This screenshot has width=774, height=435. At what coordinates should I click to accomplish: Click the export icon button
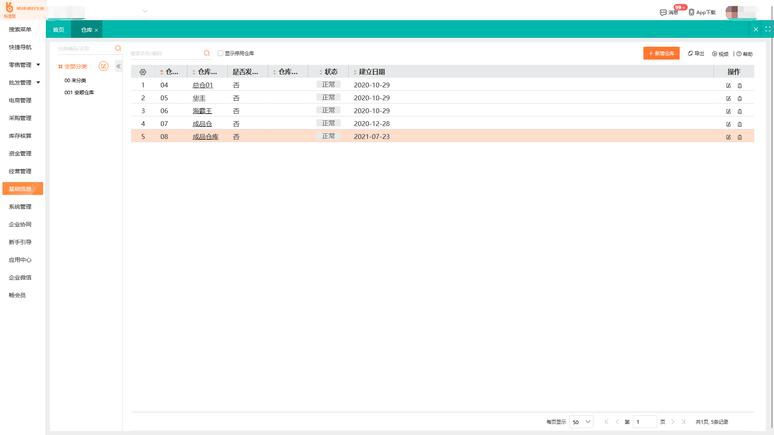point(696,53)
